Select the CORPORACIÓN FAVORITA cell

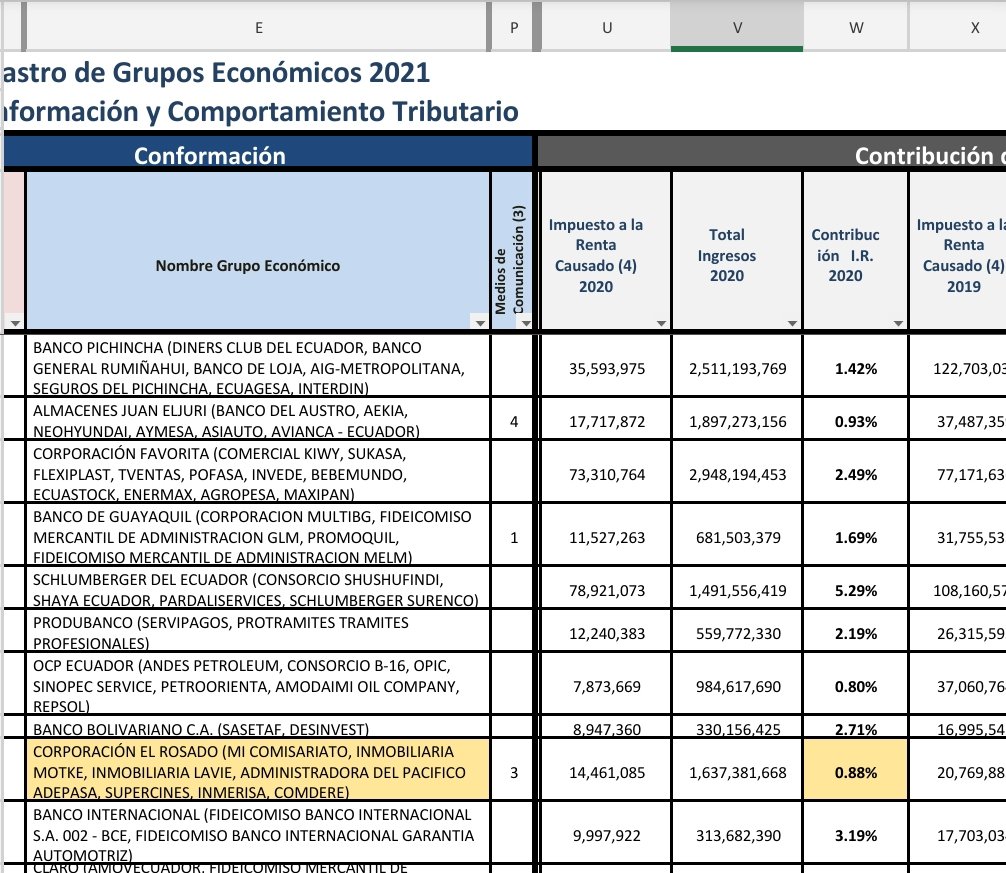click(258, 473)
